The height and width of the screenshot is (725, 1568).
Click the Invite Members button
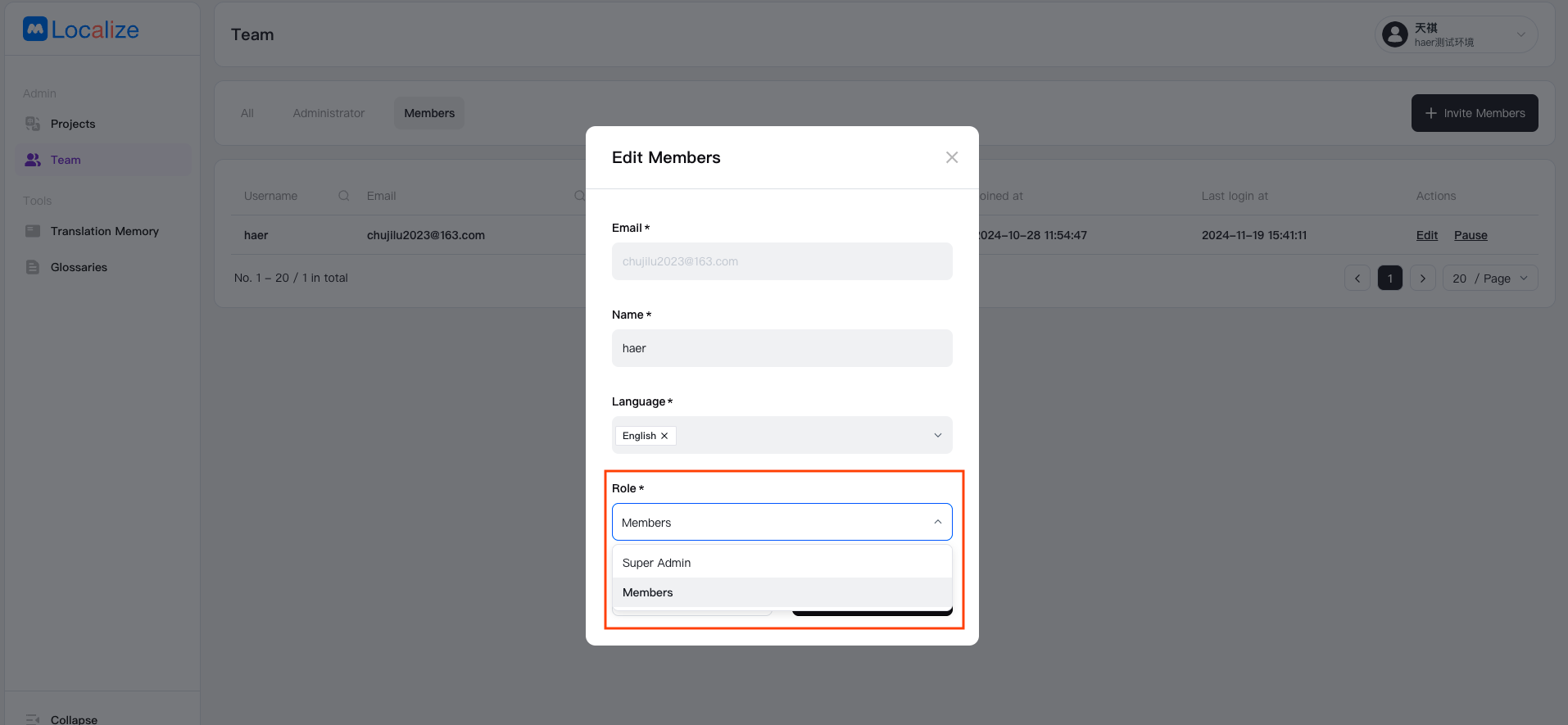[x=1474, y=113]
